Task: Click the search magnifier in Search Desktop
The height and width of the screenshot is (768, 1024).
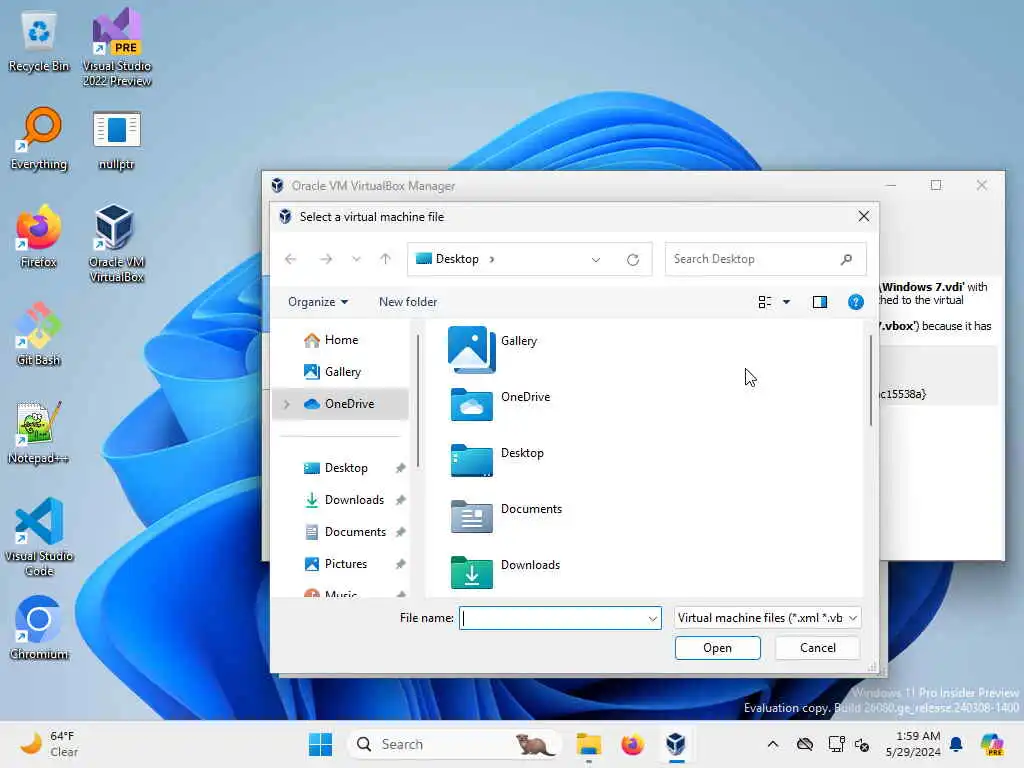Action: pos(846,259)
